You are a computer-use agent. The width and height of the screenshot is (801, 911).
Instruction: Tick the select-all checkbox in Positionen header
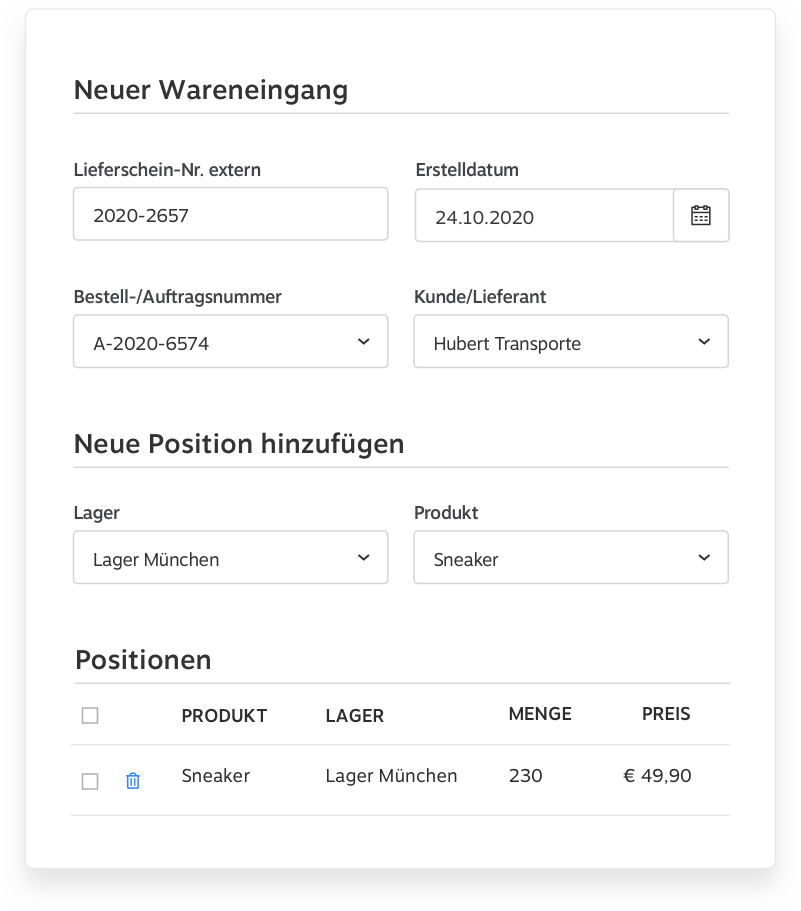coord(90,715)
